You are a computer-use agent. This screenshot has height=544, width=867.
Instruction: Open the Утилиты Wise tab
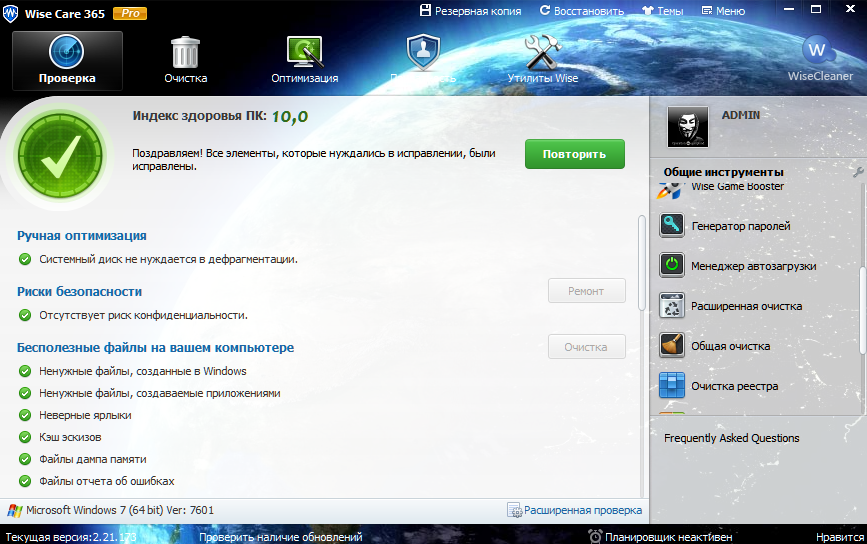542,60
